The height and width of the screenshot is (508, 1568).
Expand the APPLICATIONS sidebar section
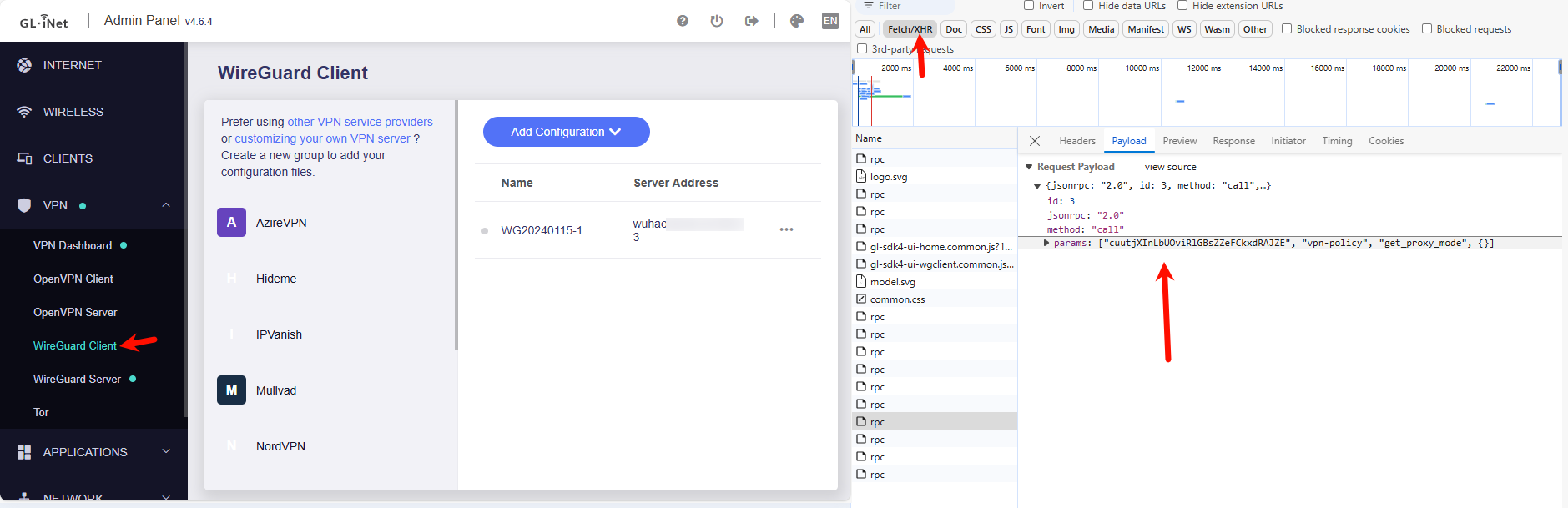tap(93, 452)
